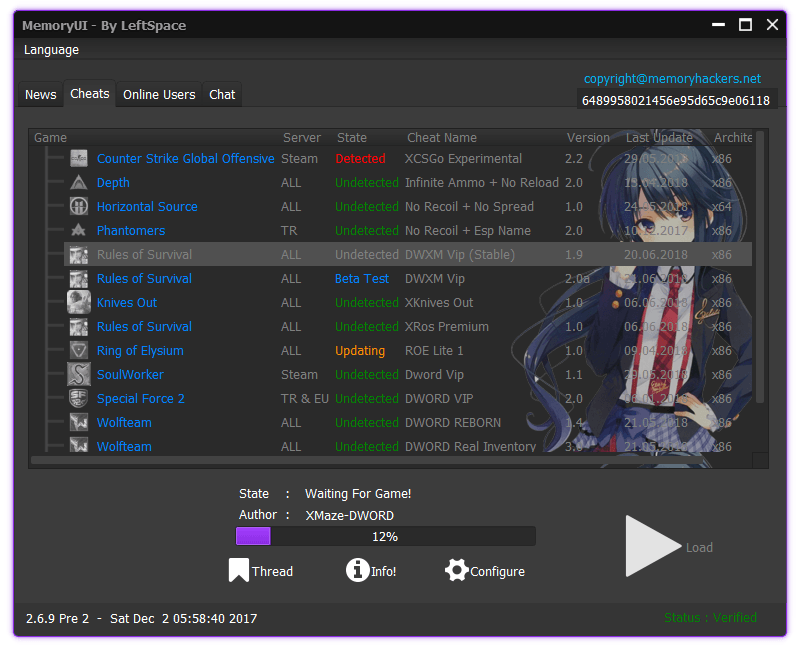Click the icon of the Beta Test row
The height and width of the screenshot is (646, 799).
(x=78, y=278)
